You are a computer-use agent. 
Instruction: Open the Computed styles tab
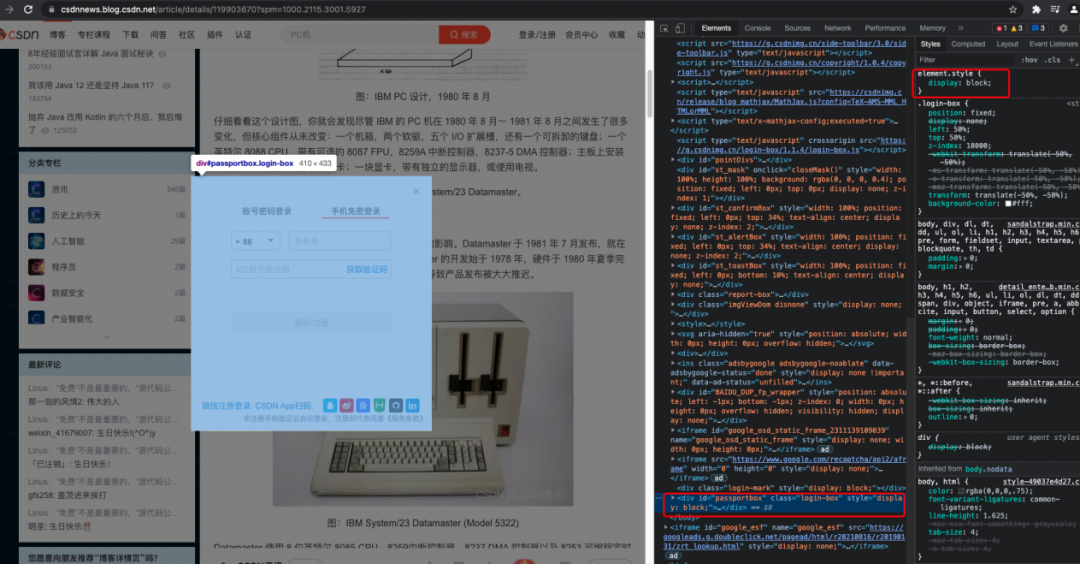967,44
